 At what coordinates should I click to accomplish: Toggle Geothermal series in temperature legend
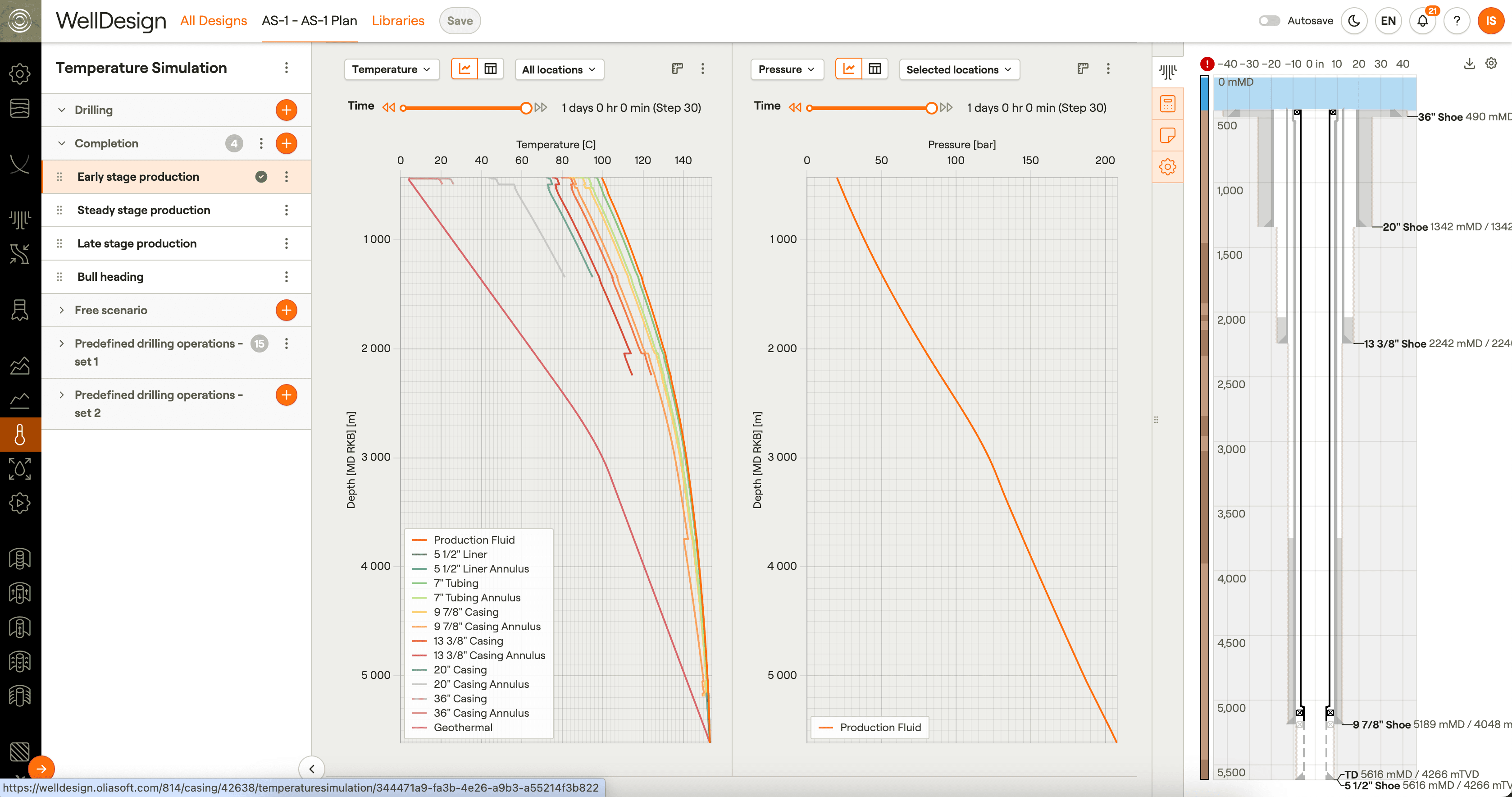[463, 727]
